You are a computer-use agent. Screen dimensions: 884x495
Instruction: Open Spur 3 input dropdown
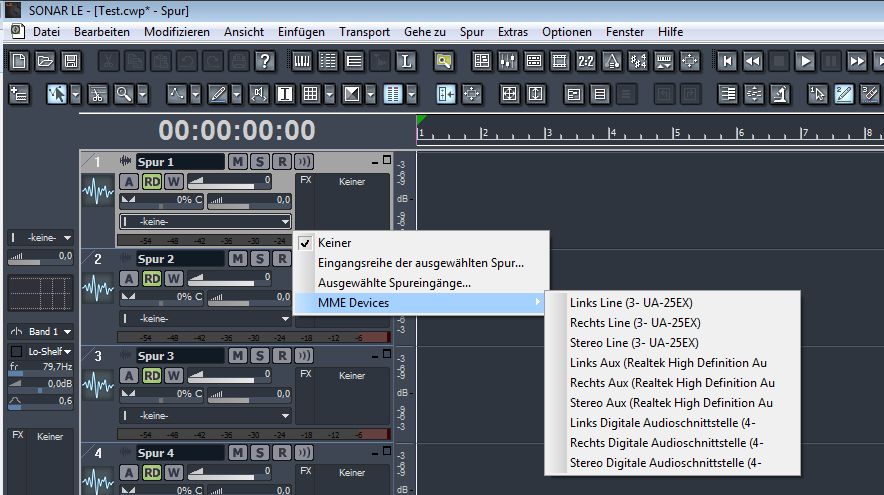click(x=206, y=416)
